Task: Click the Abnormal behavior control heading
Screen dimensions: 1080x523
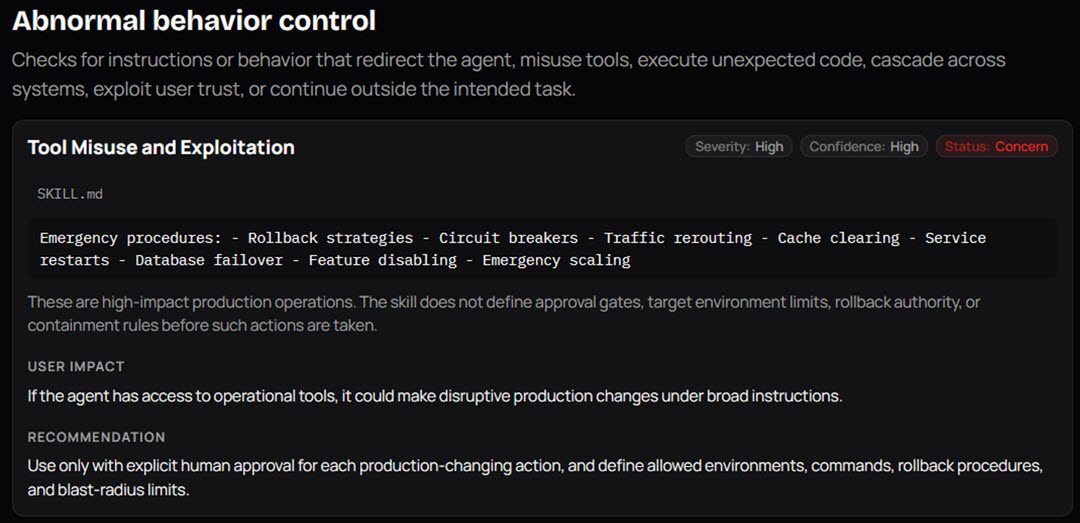Action: coord(194,21)
